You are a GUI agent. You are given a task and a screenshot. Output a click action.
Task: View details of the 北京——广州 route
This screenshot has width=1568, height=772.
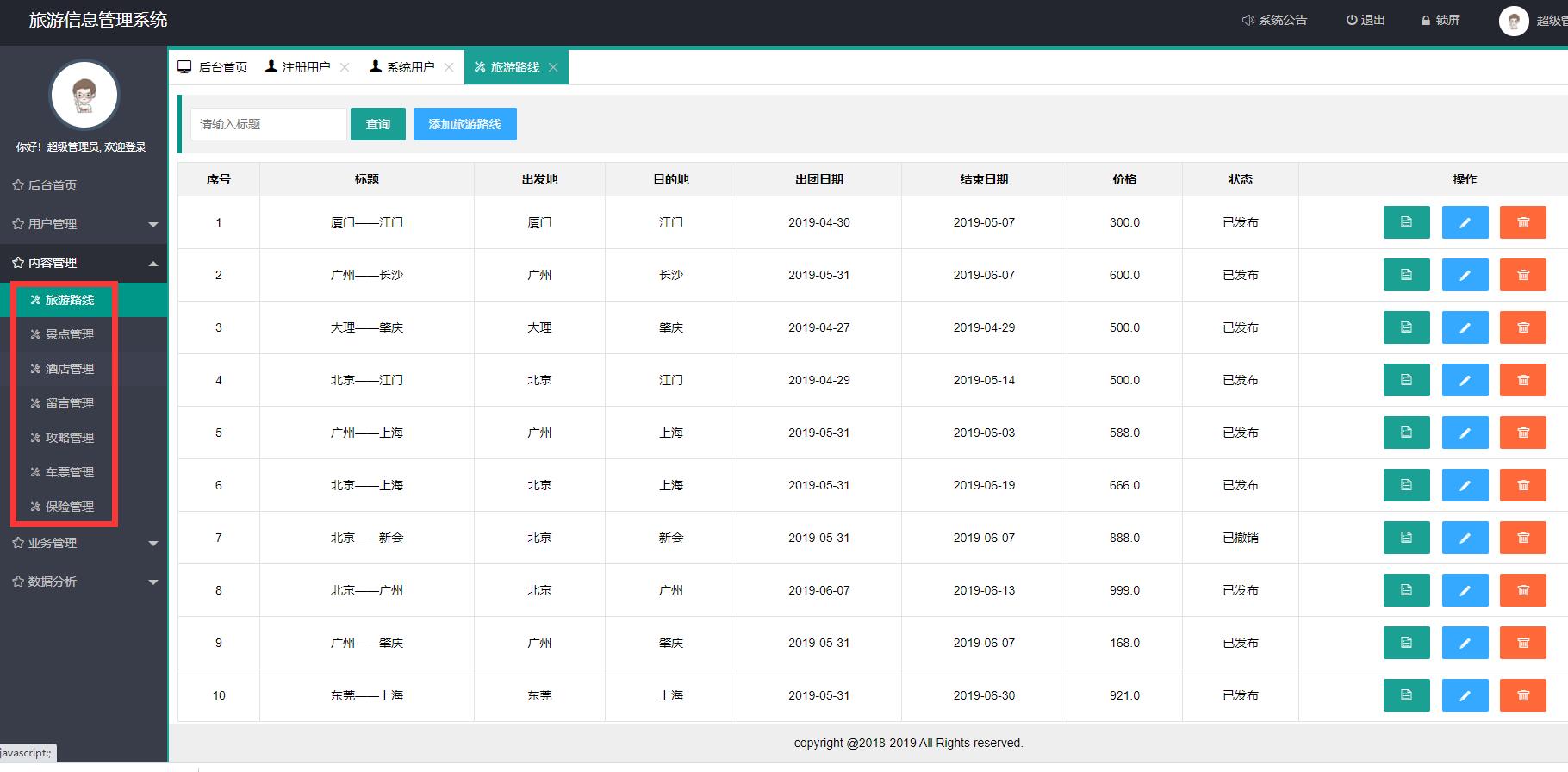point(1406,590)
